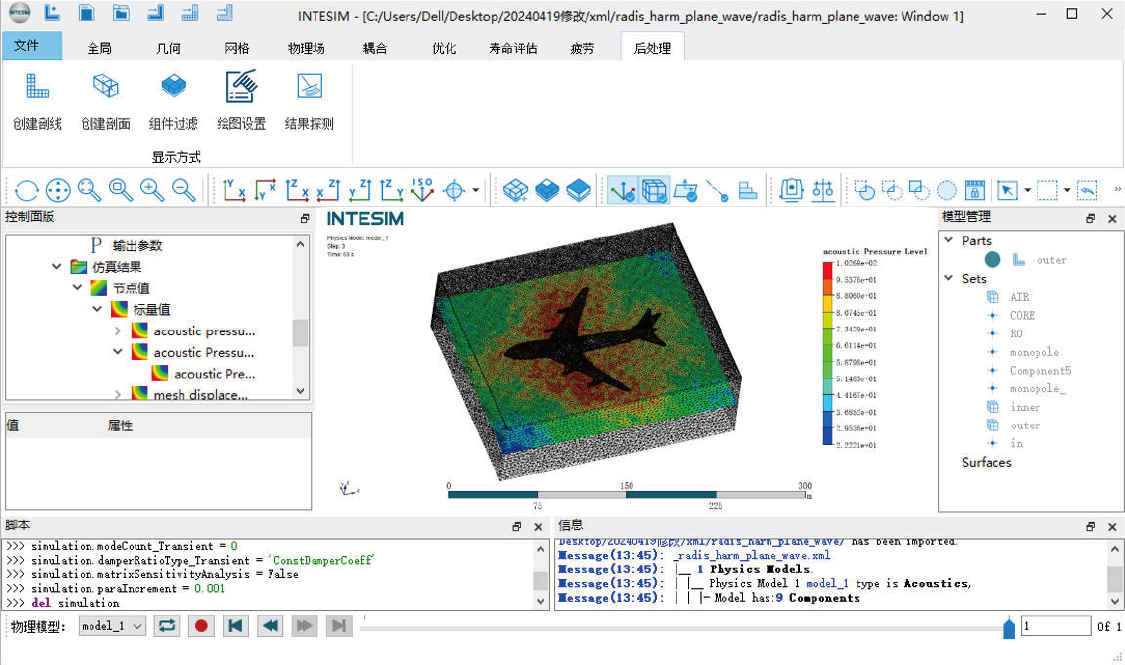
Task: Click the stepped bar layout icon
Action: (748, 190)
